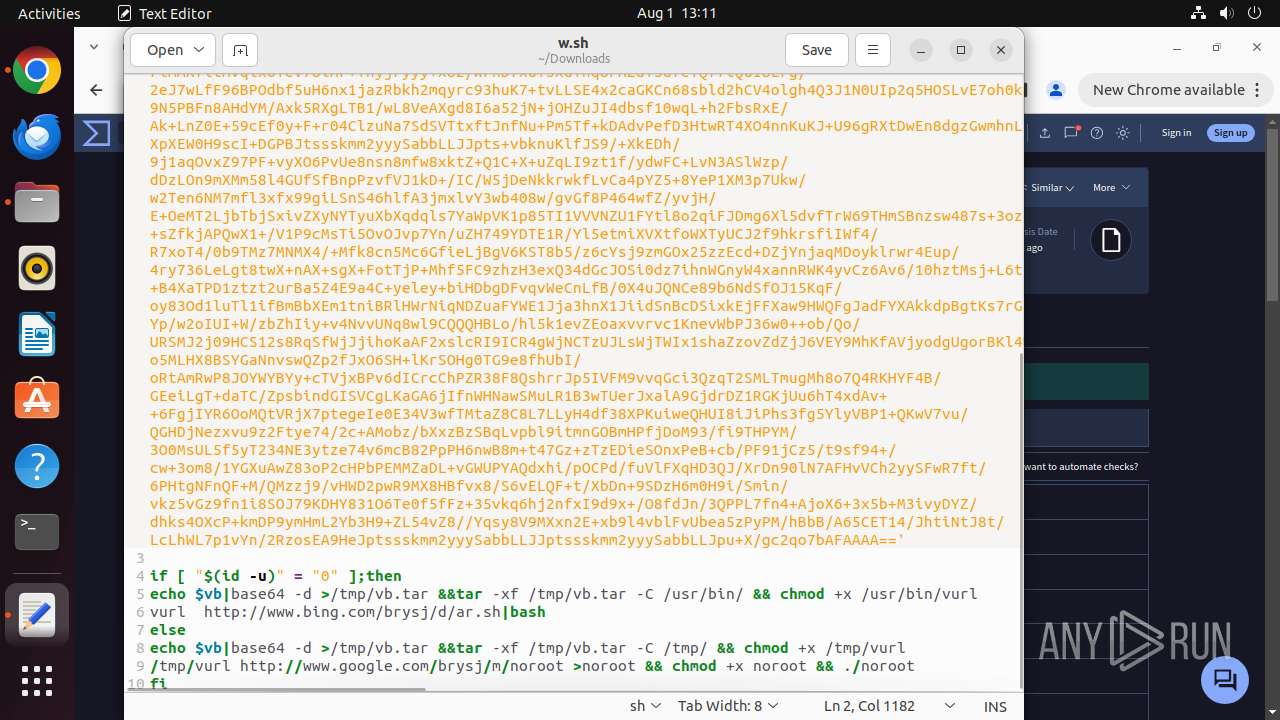1280x720 pixels.
Task: Click the Chrome profile avatar icon
Action: (x=1056, y=90)
